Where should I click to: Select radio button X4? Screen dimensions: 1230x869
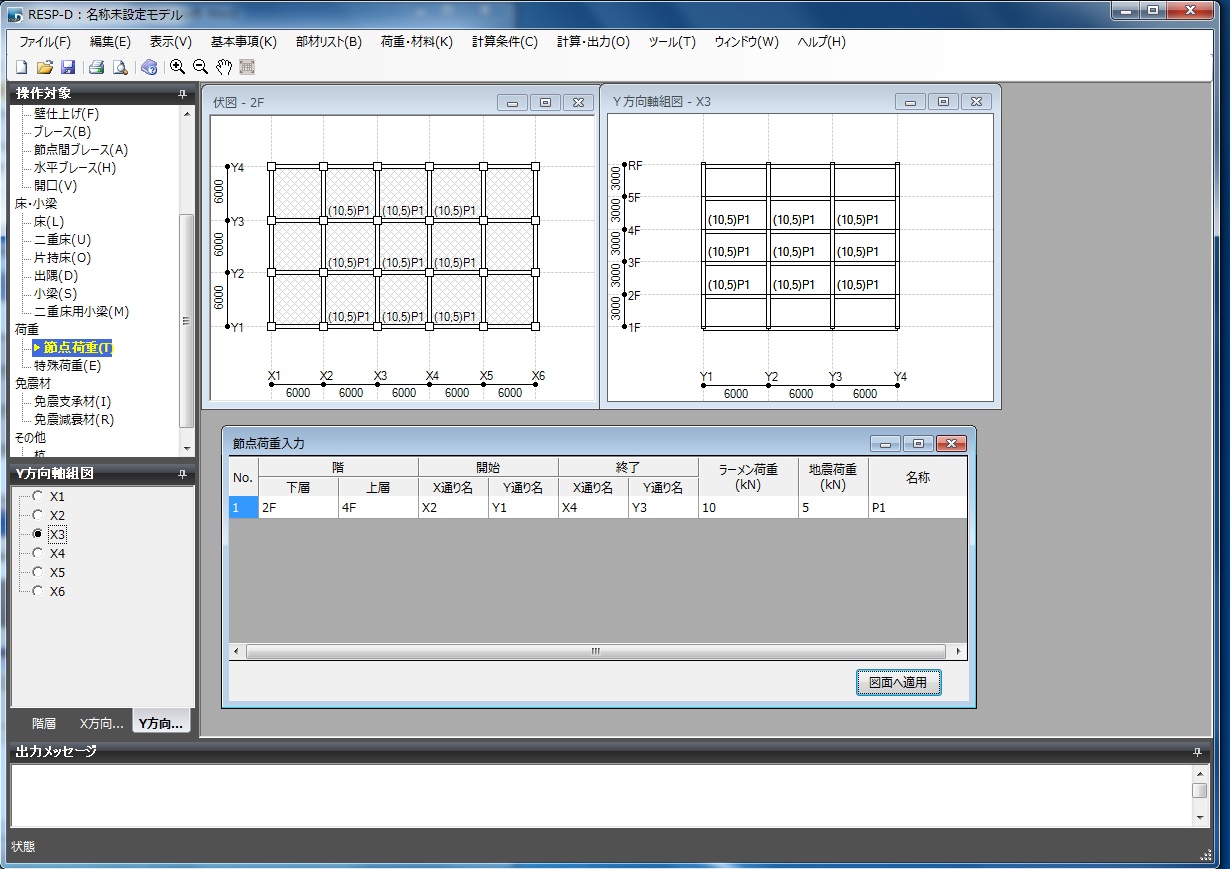tap(38, 553)
